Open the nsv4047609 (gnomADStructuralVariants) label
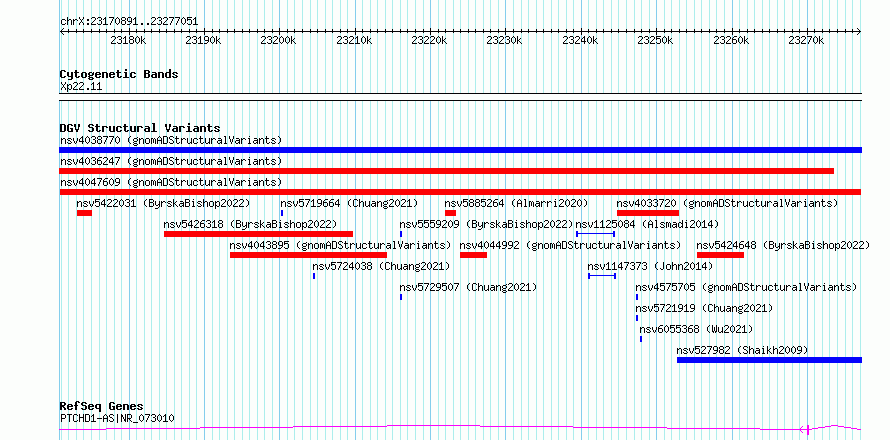 (171, 182)
